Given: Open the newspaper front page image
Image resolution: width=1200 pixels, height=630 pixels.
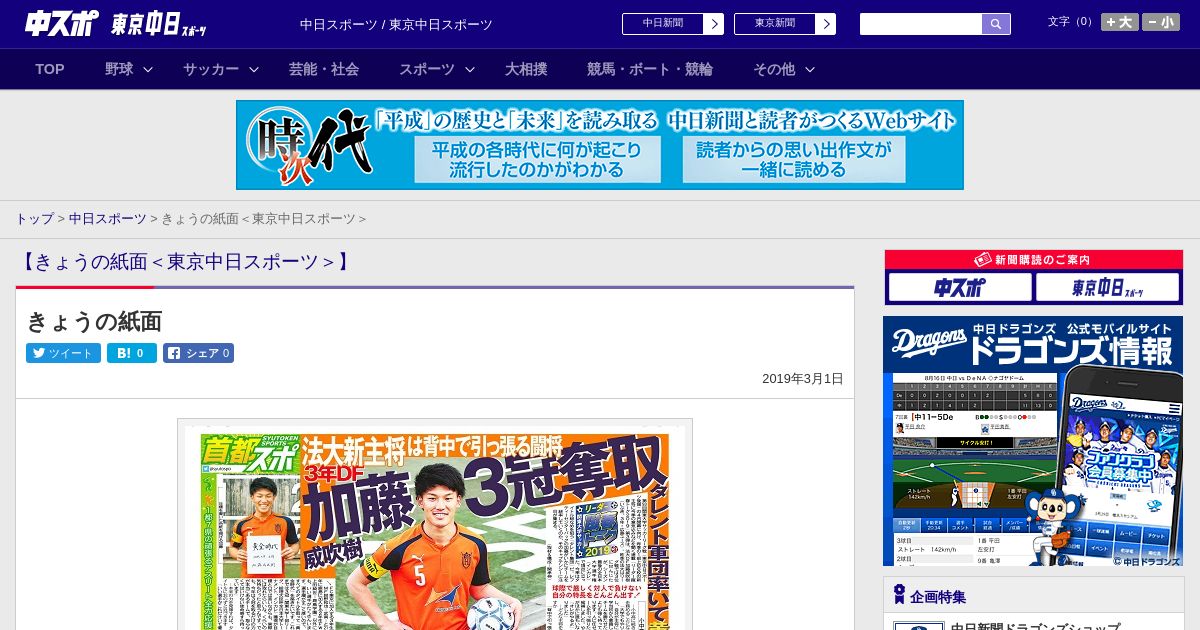Looking at the screenshot, I should coord(435,524).
